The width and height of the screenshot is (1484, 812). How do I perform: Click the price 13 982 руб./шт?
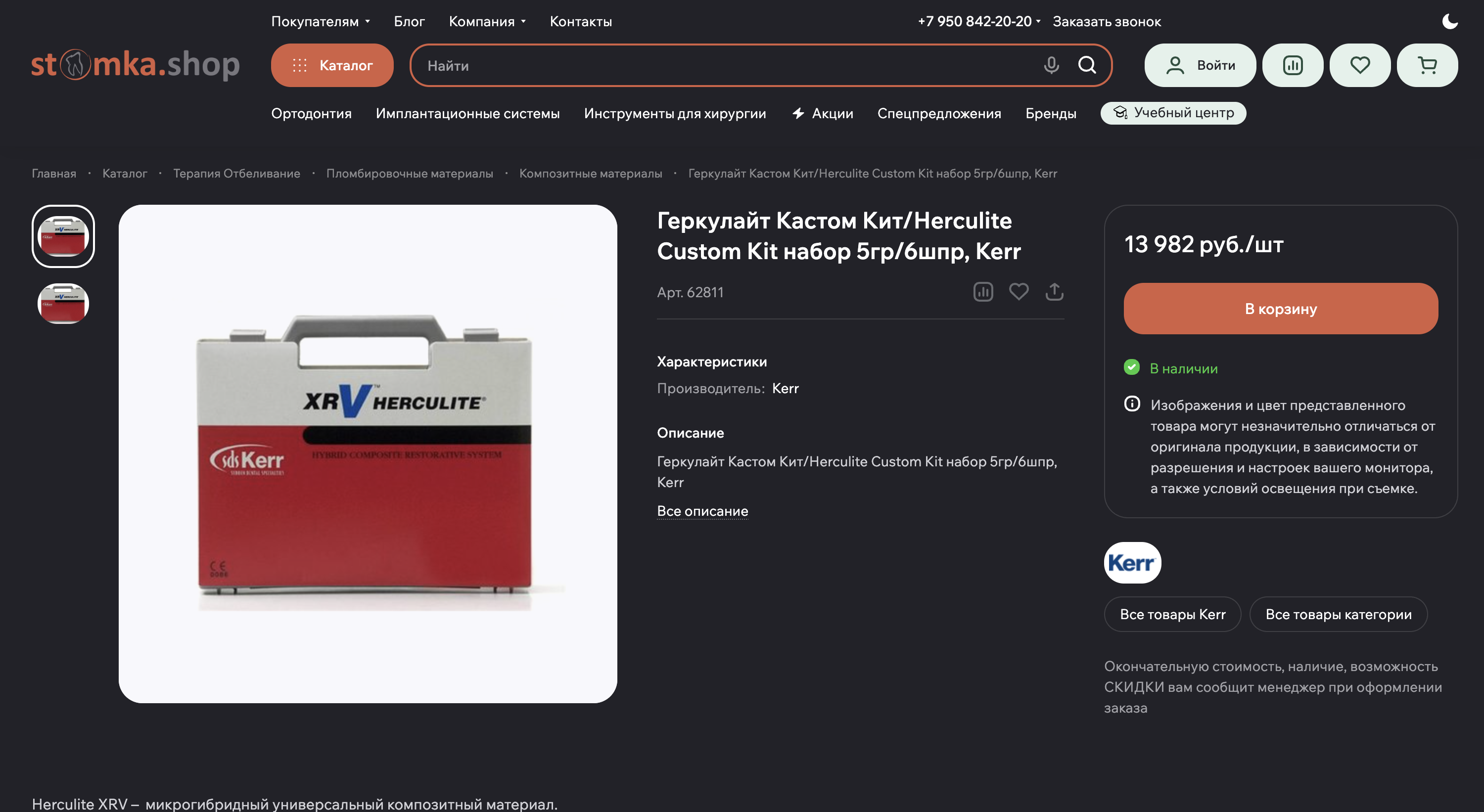click(1204, 244)
